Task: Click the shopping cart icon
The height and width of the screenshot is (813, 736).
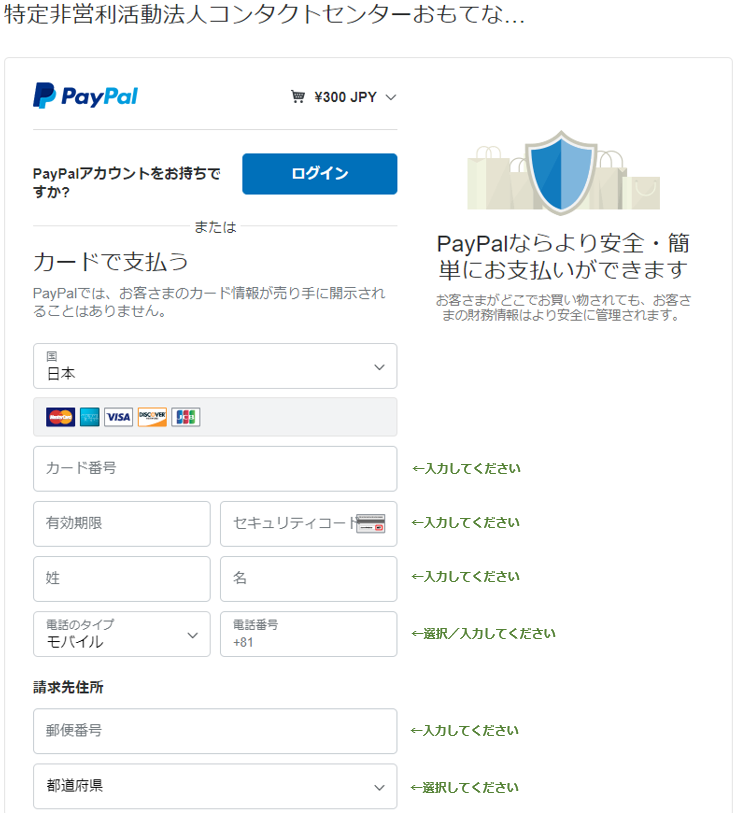Action: 298,97
